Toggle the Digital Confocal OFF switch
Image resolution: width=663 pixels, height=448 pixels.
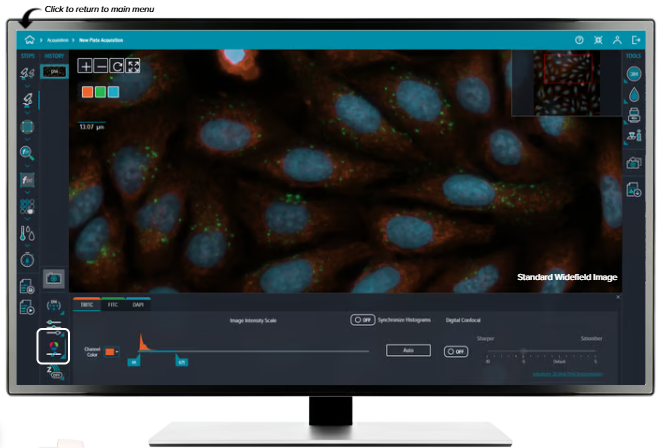coord(455,352)
